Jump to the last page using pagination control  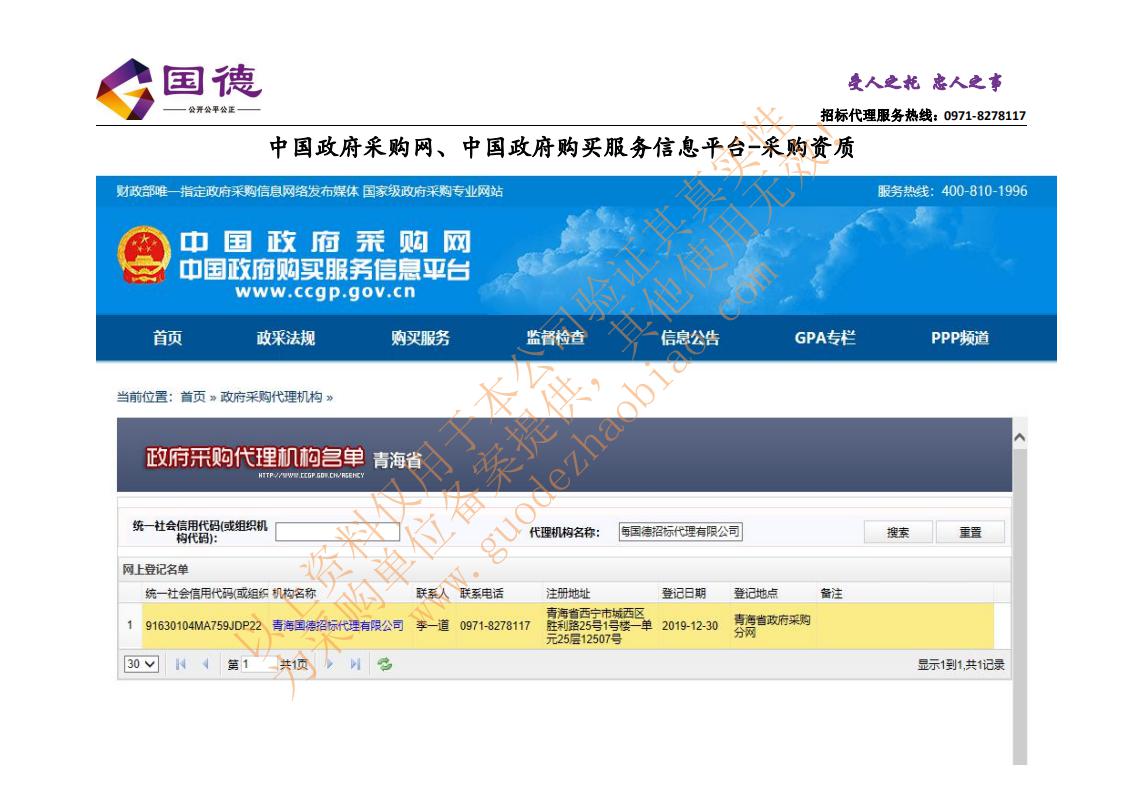click(354, 662)
